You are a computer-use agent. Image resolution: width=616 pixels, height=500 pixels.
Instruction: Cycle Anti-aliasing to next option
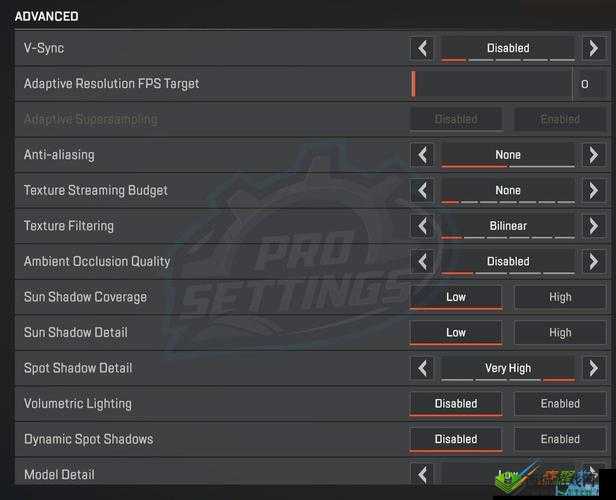point(593,155)
